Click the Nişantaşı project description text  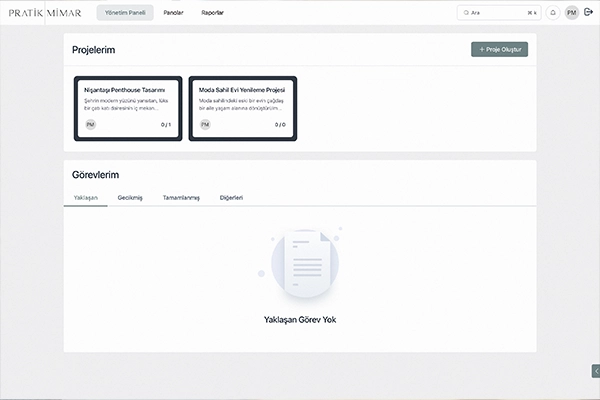(x=126, y=104)
